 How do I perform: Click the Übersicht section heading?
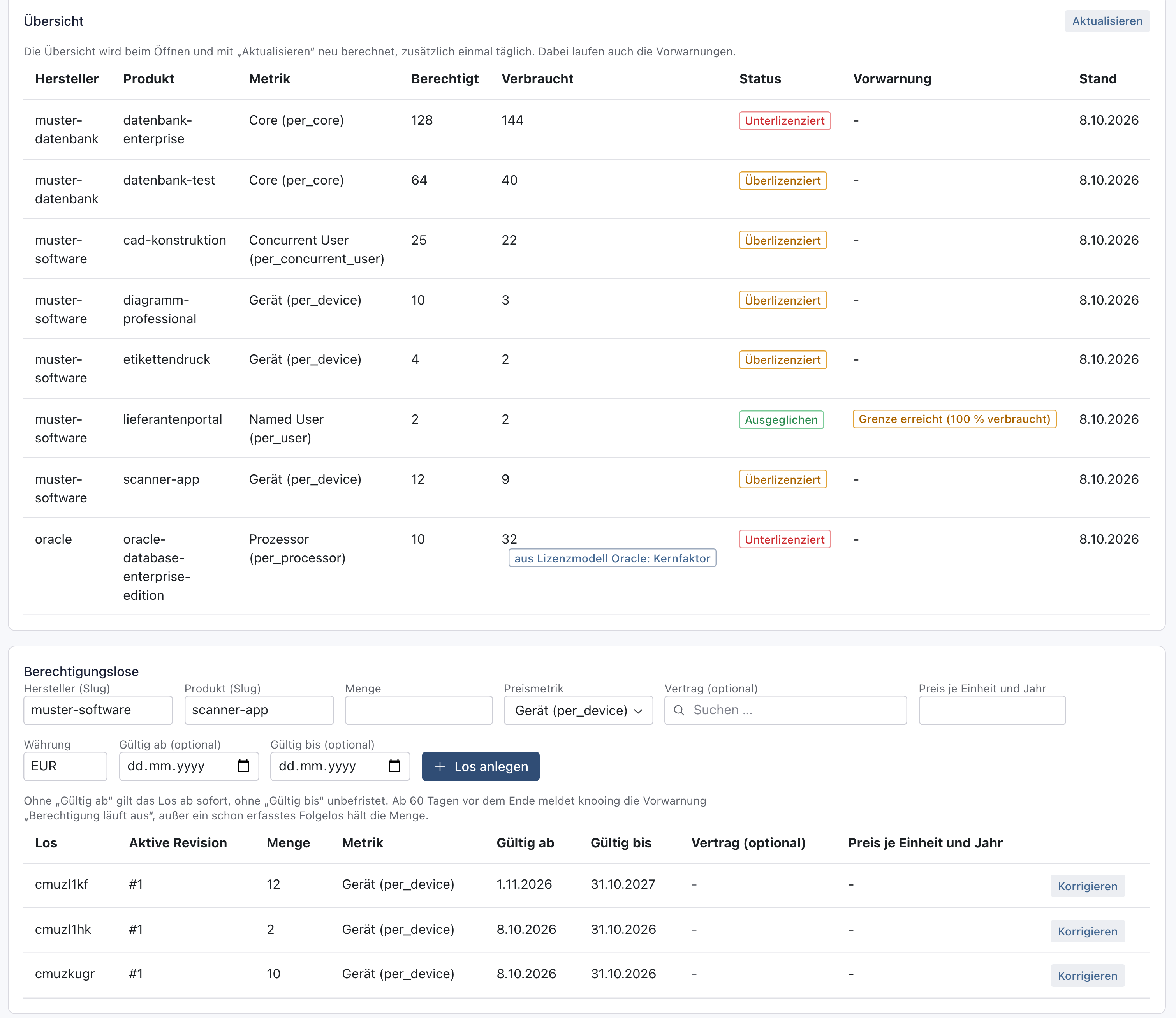[x=53, y=21]
